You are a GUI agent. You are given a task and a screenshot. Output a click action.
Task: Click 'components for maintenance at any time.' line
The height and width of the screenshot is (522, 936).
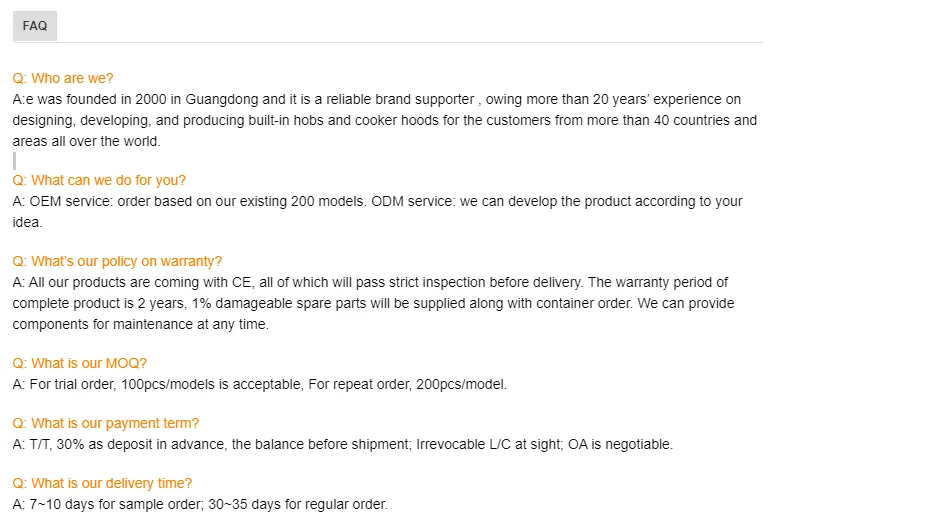coord(140,324)
